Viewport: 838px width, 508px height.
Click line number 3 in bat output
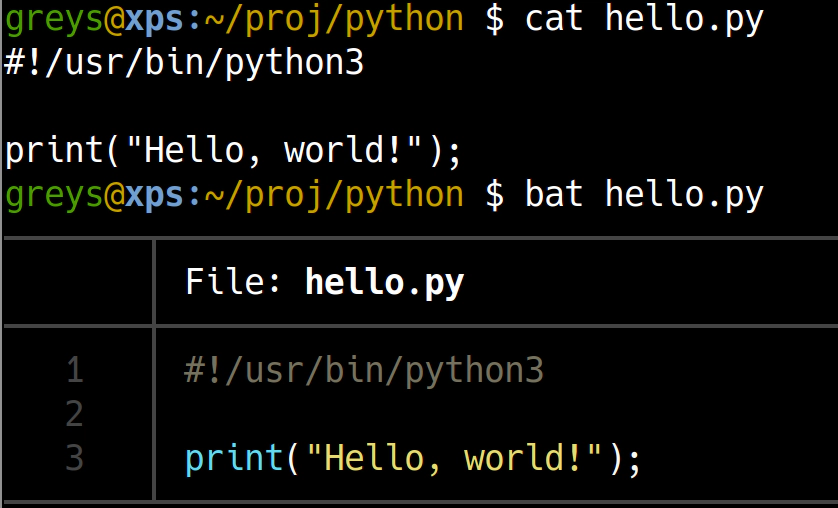coord(75,457)
